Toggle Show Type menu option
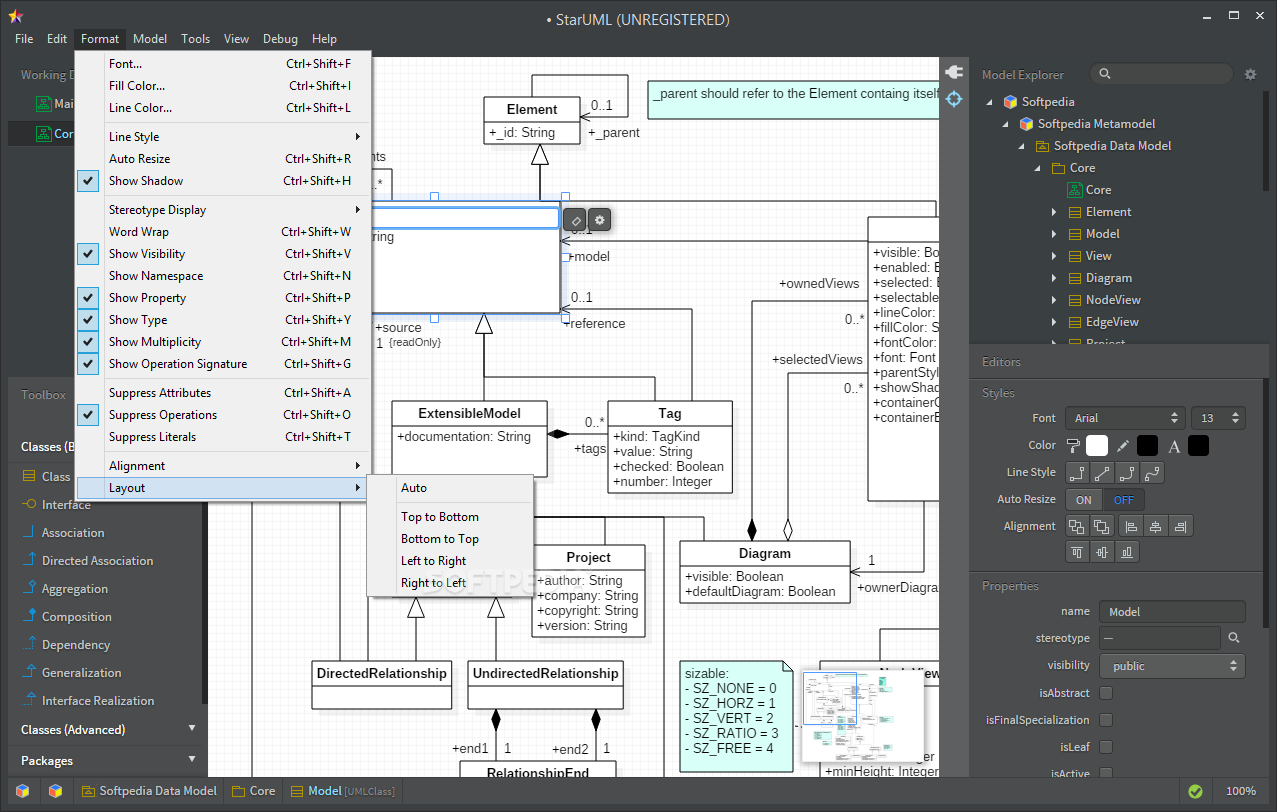Viewport: 1277px width, 812px height. coord(224,320)
